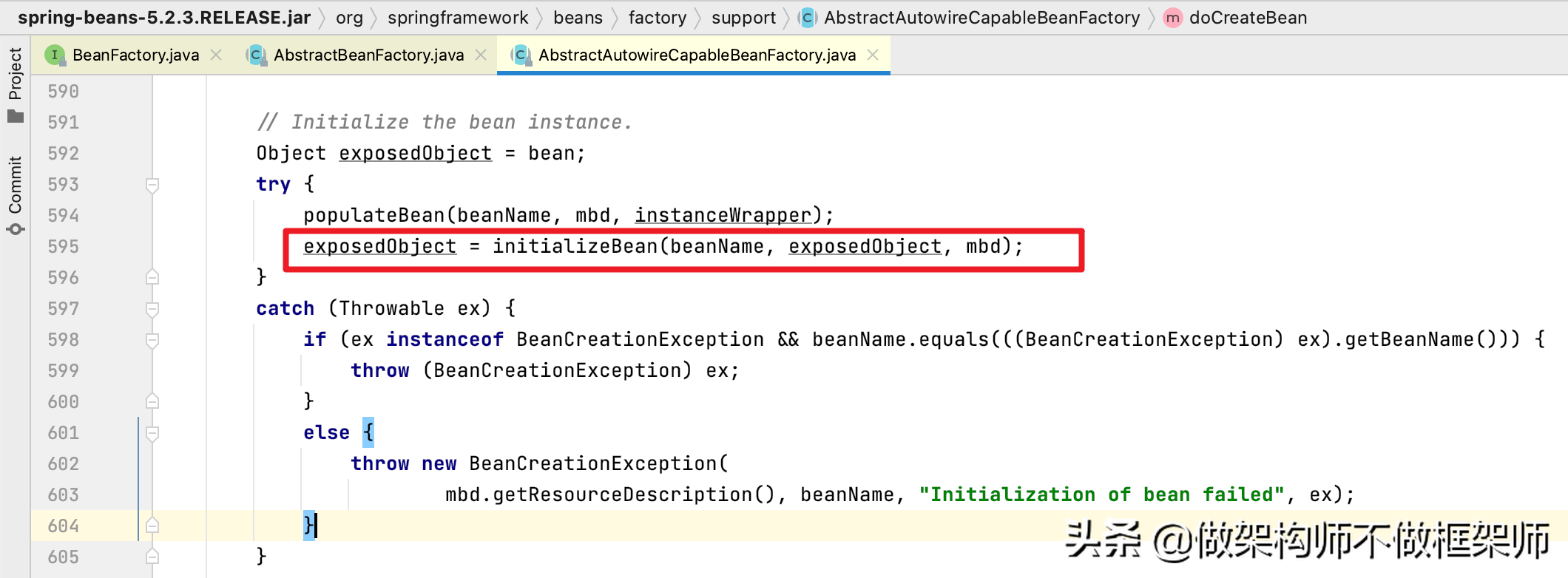The image size is (1568, 578).
Task: Select the factory breadcrumb segment
Action: [657, 18]
